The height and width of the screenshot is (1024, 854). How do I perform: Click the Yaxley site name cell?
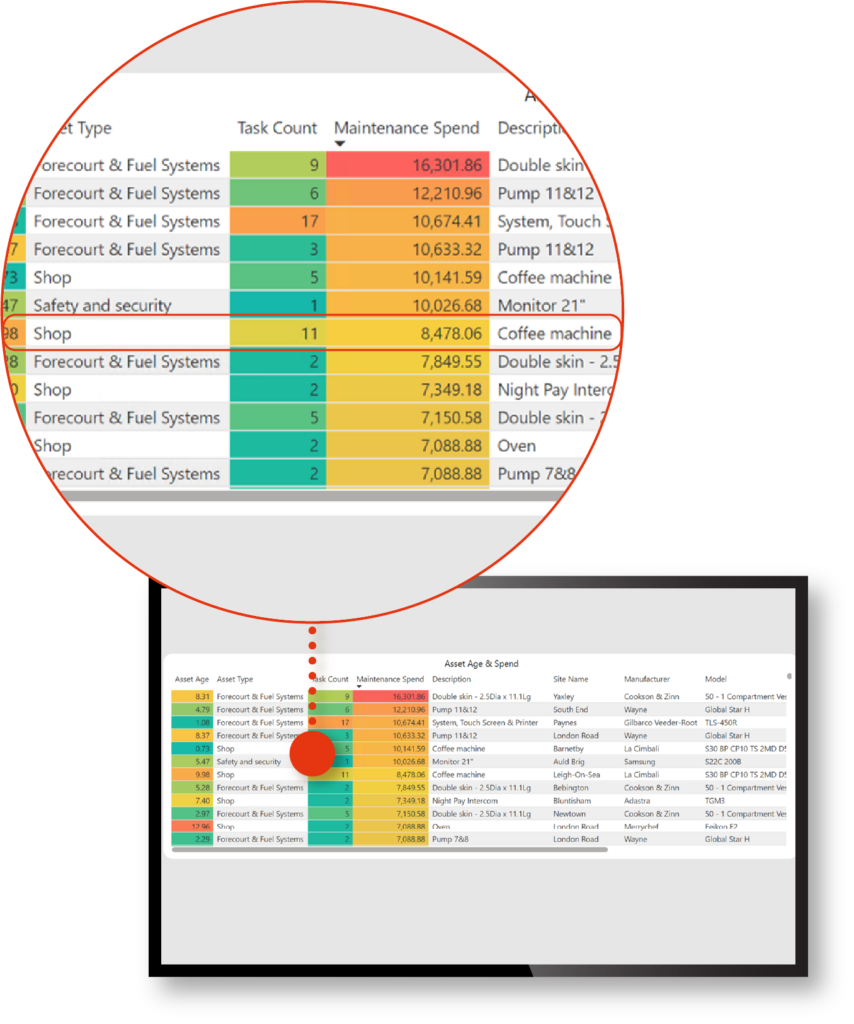(x=564, y=696)
